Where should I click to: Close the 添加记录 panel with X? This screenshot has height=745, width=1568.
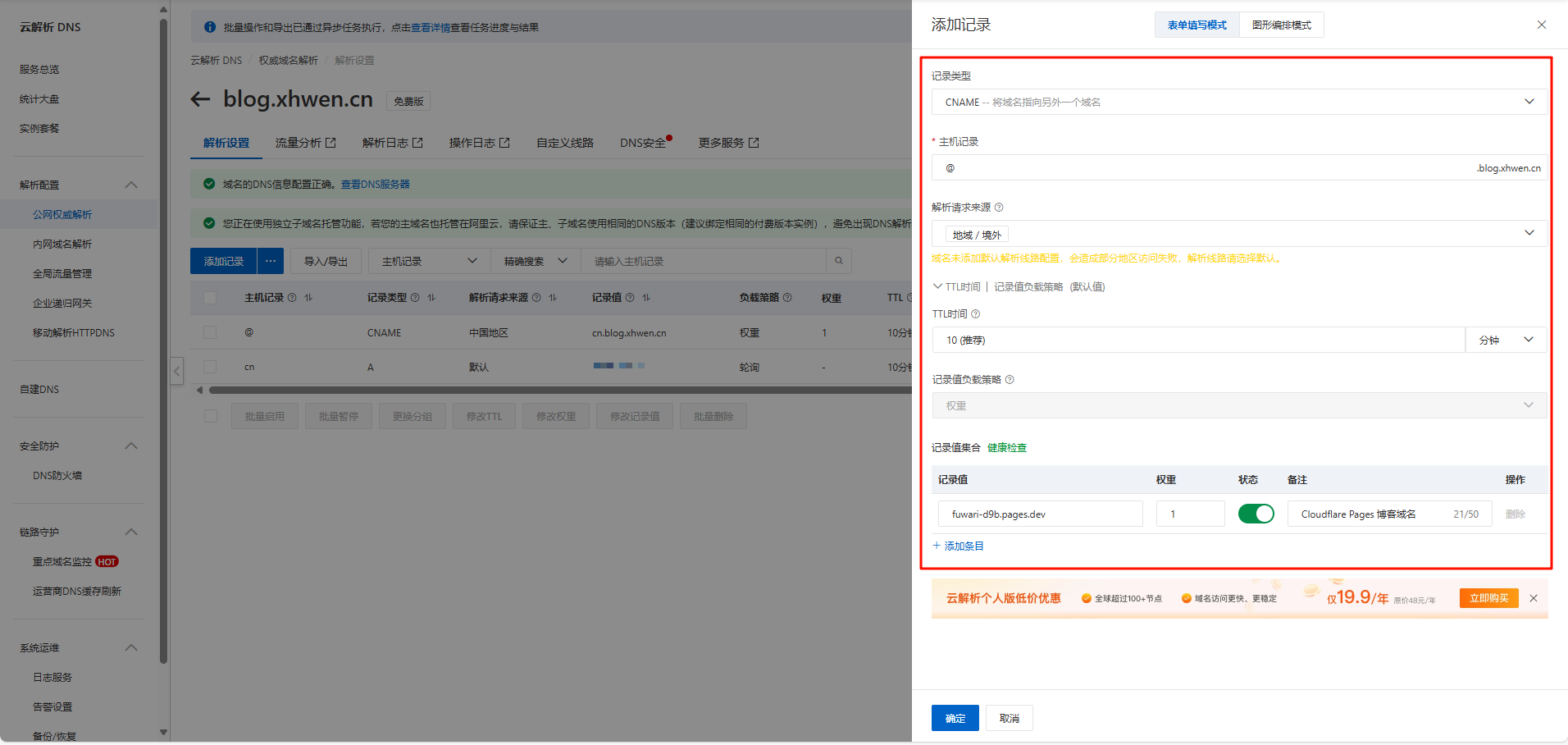click(1541, 25)
